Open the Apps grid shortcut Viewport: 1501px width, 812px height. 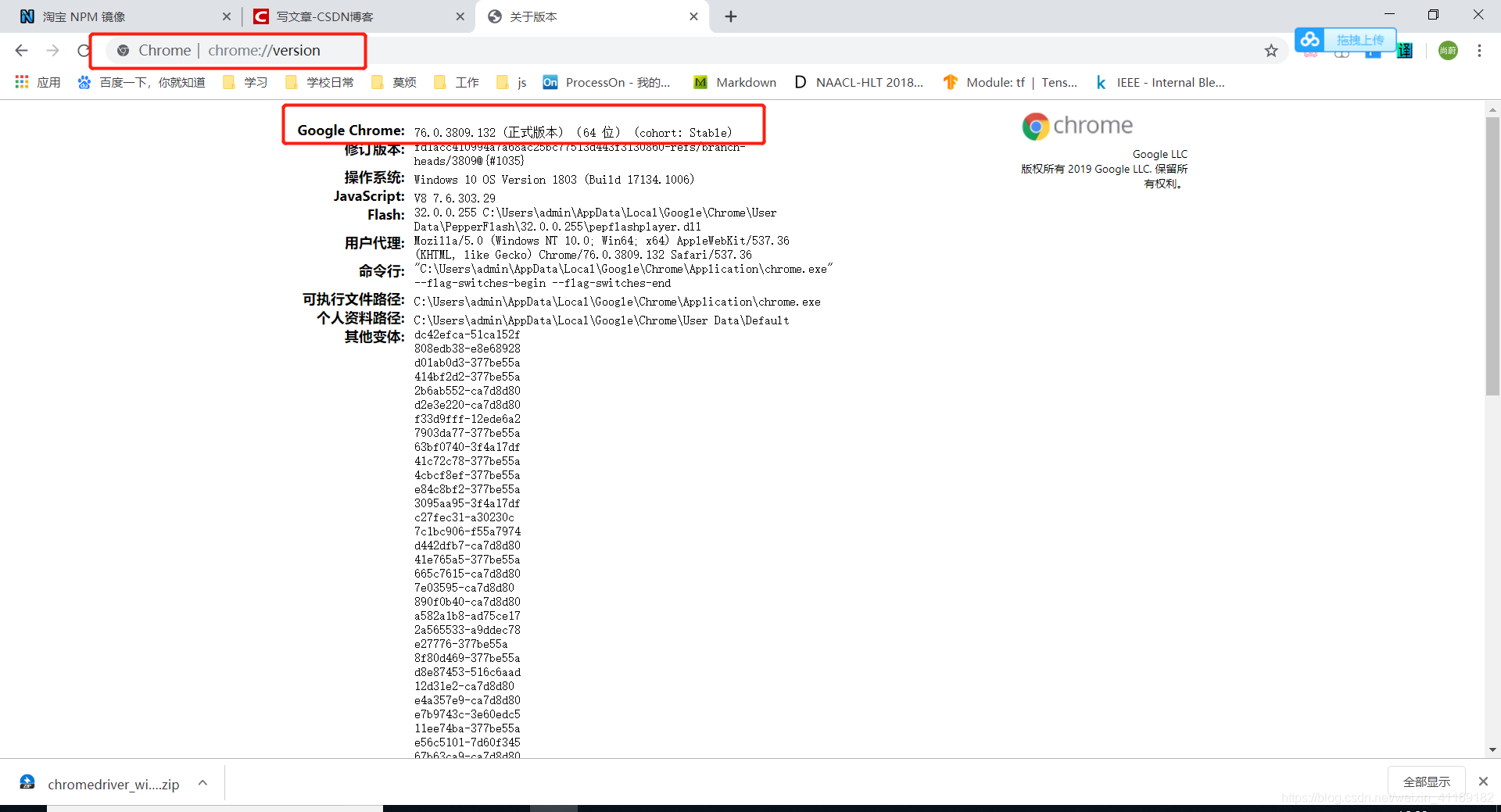pyautogui.click(x=38, y=82)
